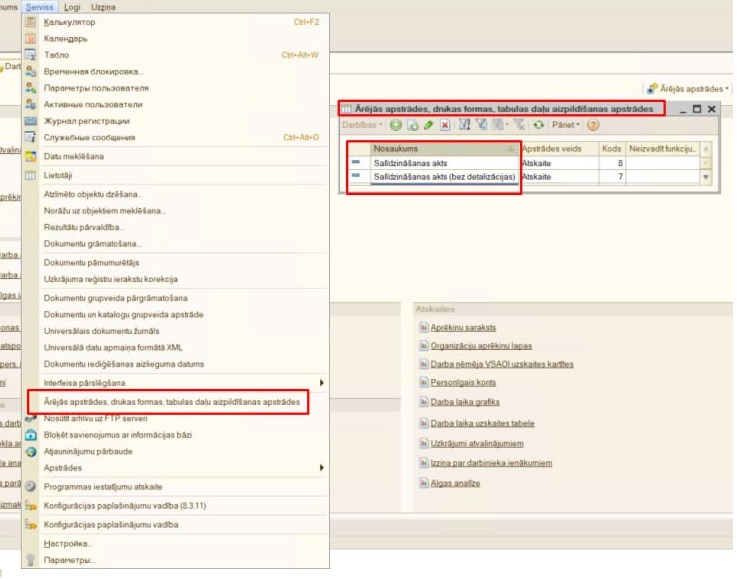Viewport: 739px width, 579px height.
Task: Click the Kods column header
Action: tap(612, 149)
